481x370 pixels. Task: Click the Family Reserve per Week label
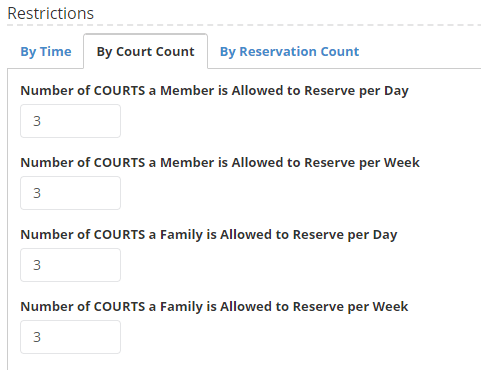point(214,307)
